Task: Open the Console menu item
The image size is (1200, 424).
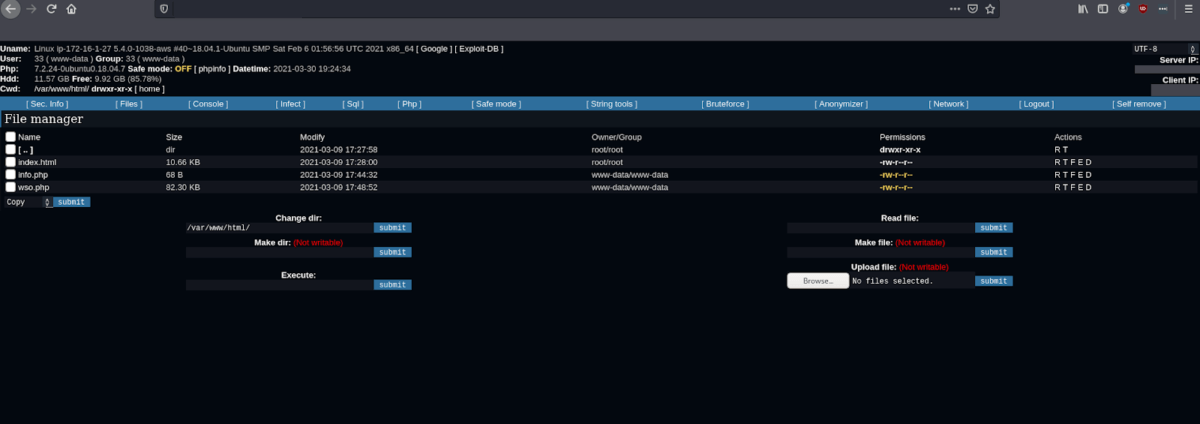Action: [x=209, y=104]
